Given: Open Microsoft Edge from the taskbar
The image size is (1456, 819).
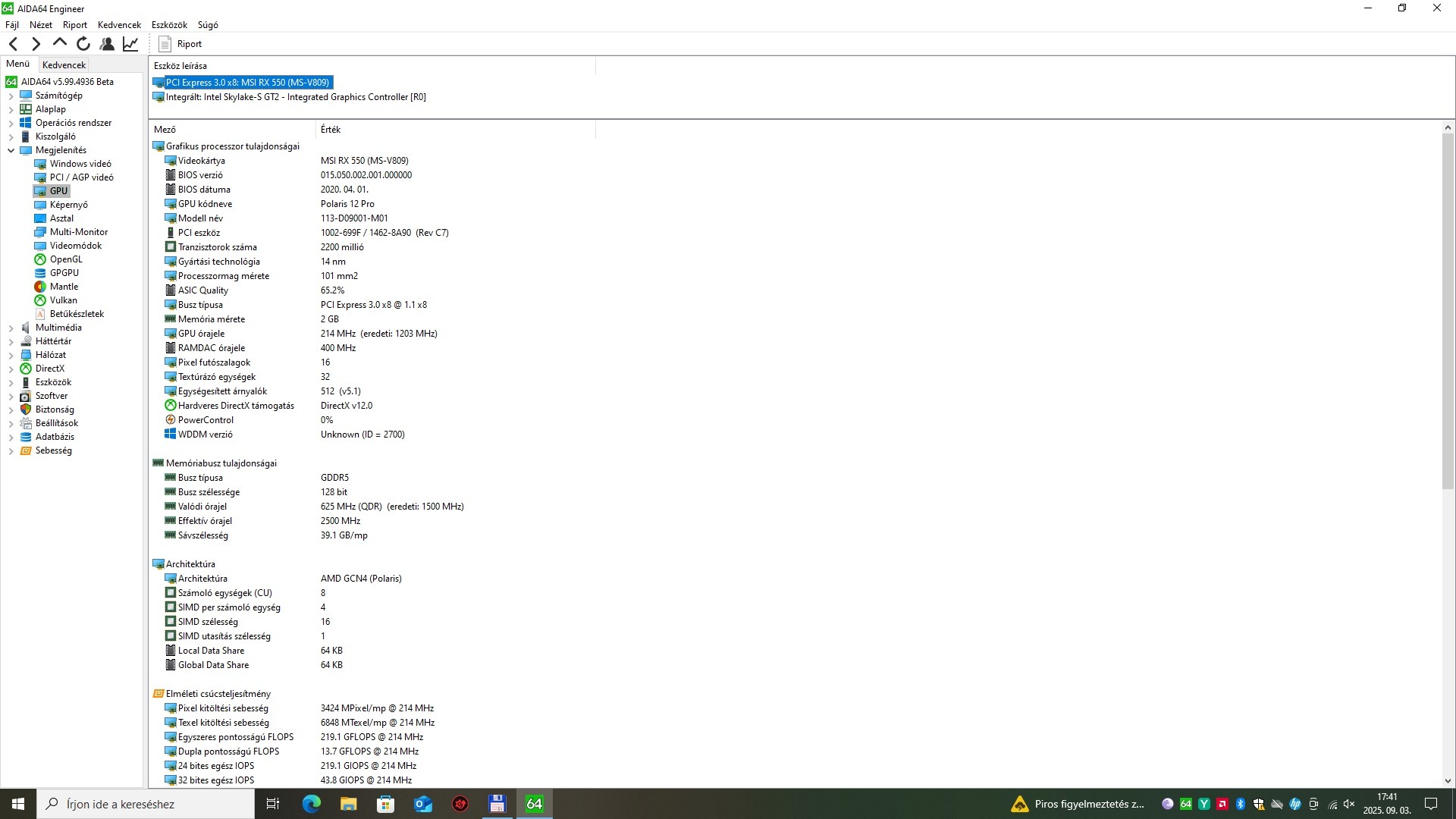Looking at the screenshot, I should tap(311, 804).
